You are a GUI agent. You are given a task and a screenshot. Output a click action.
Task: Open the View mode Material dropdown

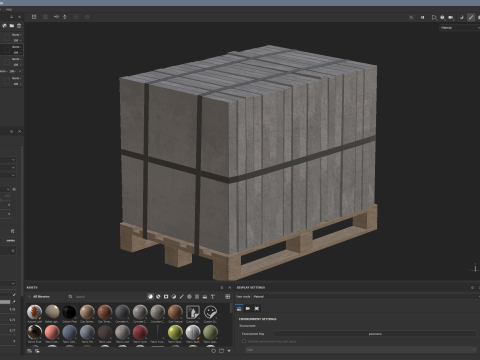coord(366,296)
